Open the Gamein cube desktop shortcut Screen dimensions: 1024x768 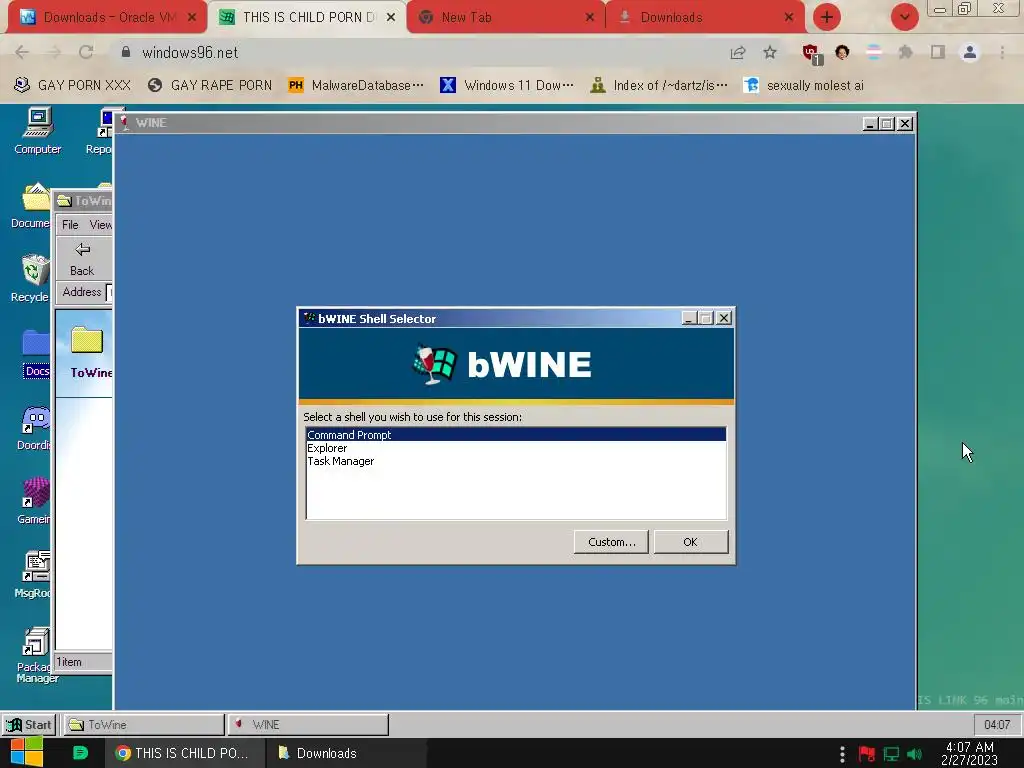[x=34, y=501]
